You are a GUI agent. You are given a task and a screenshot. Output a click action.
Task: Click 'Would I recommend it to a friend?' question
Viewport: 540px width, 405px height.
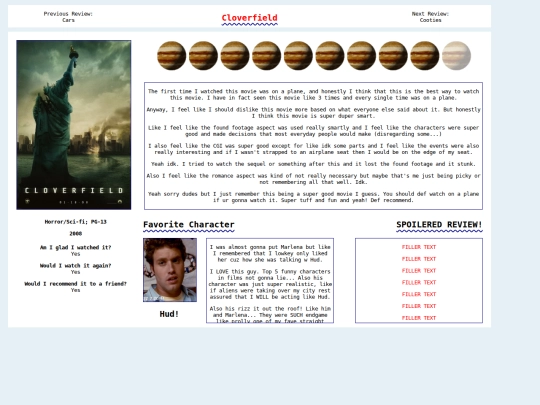(75, 284)
